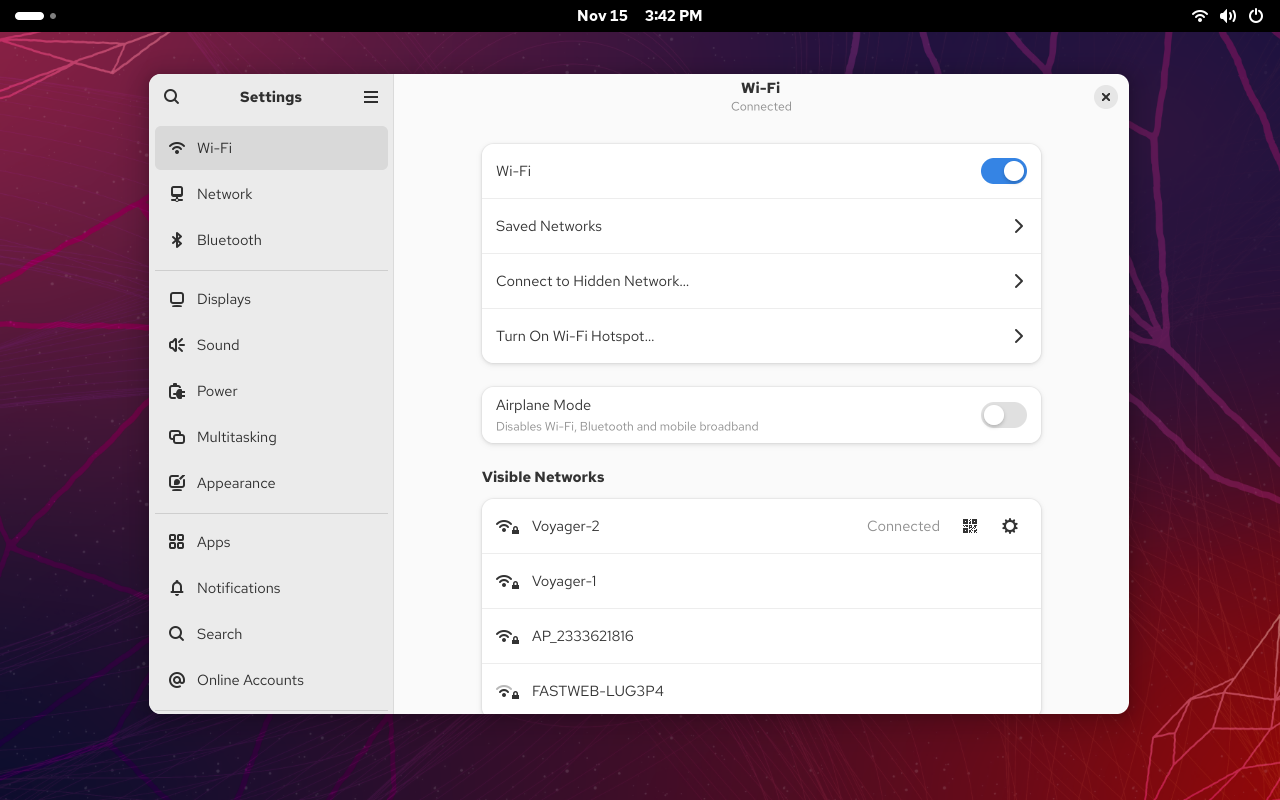Open Voyager-2 network settings gear
The width and height of the screenshot is (1280, 800).
[1009, 526]
